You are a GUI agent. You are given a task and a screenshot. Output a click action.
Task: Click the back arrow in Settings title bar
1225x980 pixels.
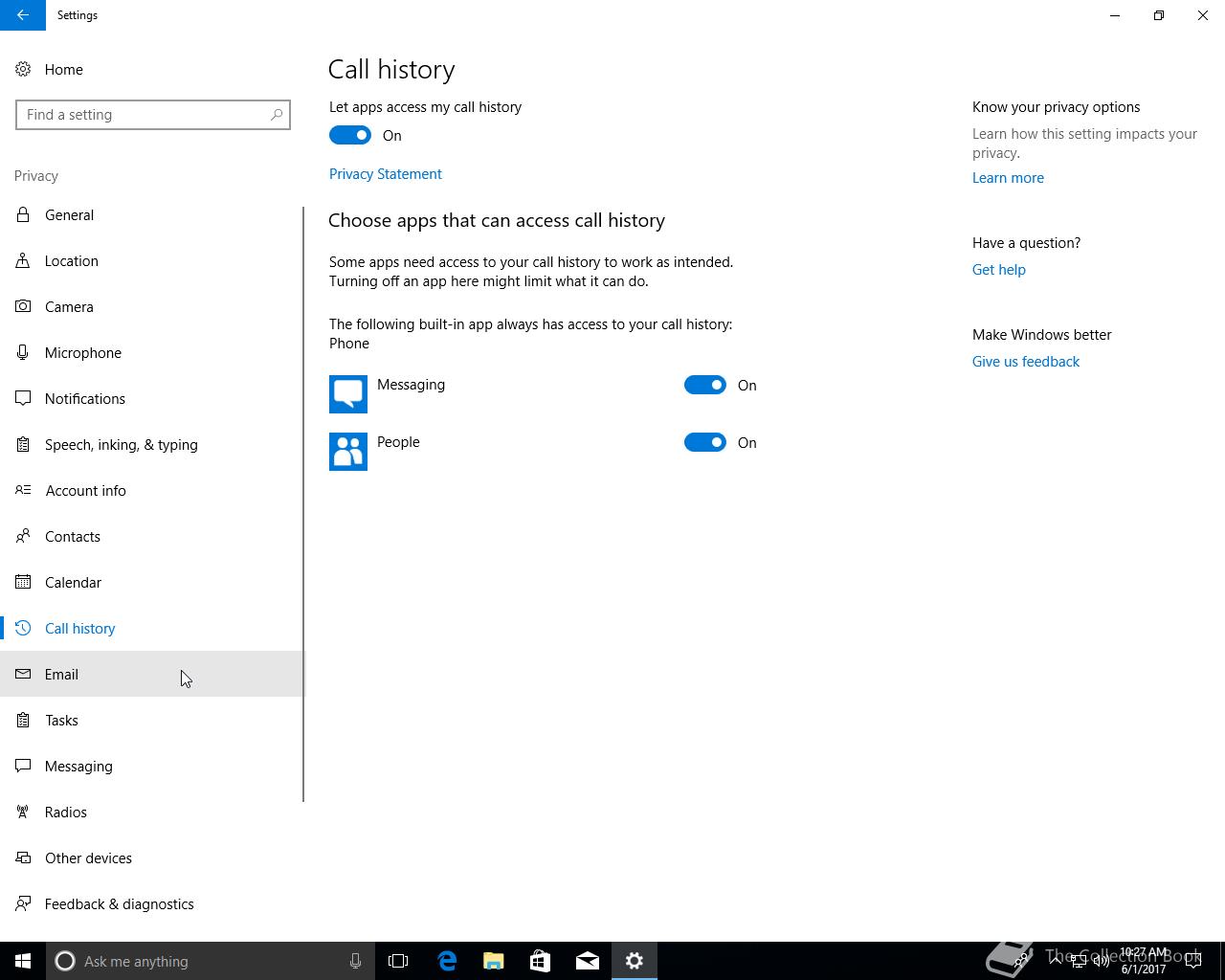(23, 15)
